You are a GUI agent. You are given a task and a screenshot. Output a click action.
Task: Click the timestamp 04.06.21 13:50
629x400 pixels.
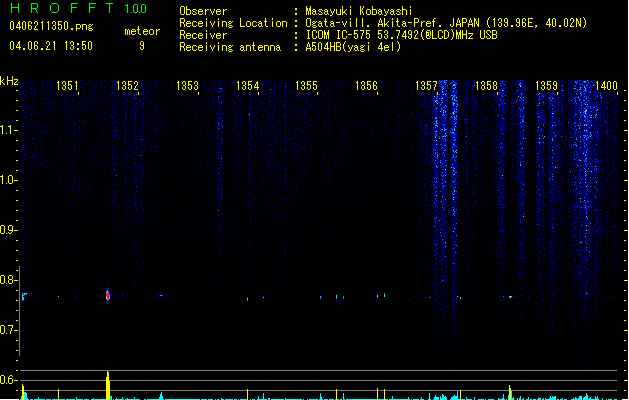tap(51, 46)
